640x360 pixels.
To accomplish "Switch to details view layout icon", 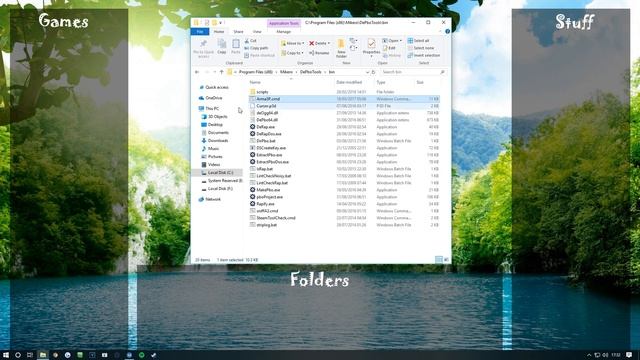I will click(439, 260).
